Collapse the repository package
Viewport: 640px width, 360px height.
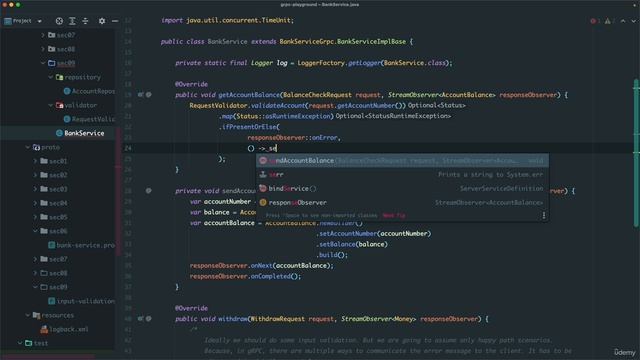pos(51,77)
